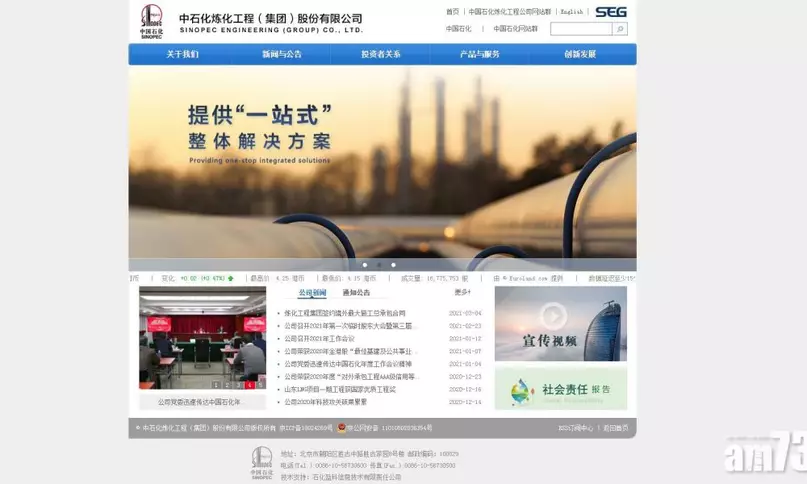807x484 pixels.
Task: Click the green stock change arrow
Action: click(x=231, y=279)
